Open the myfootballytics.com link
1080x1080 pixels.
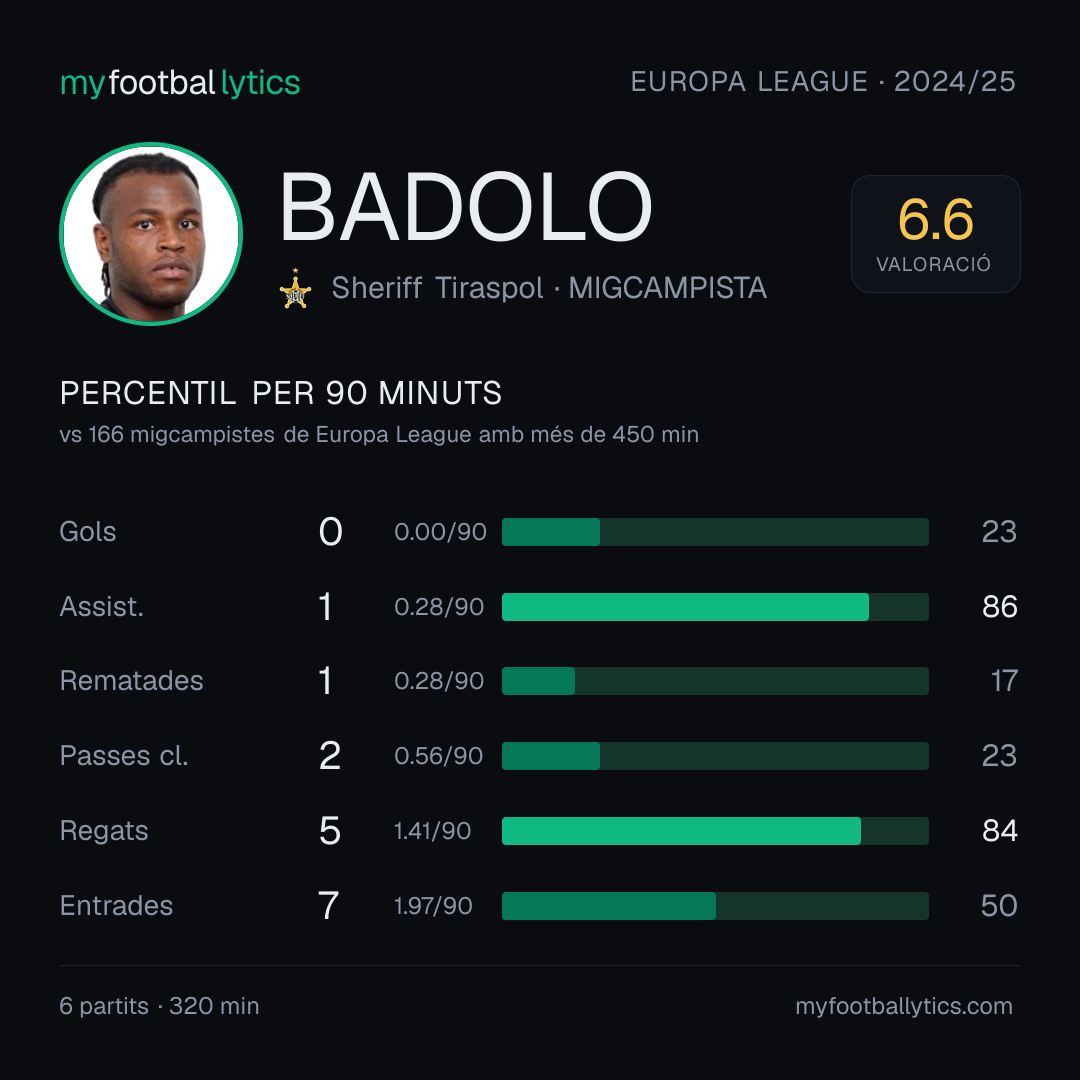point(904,1006)
